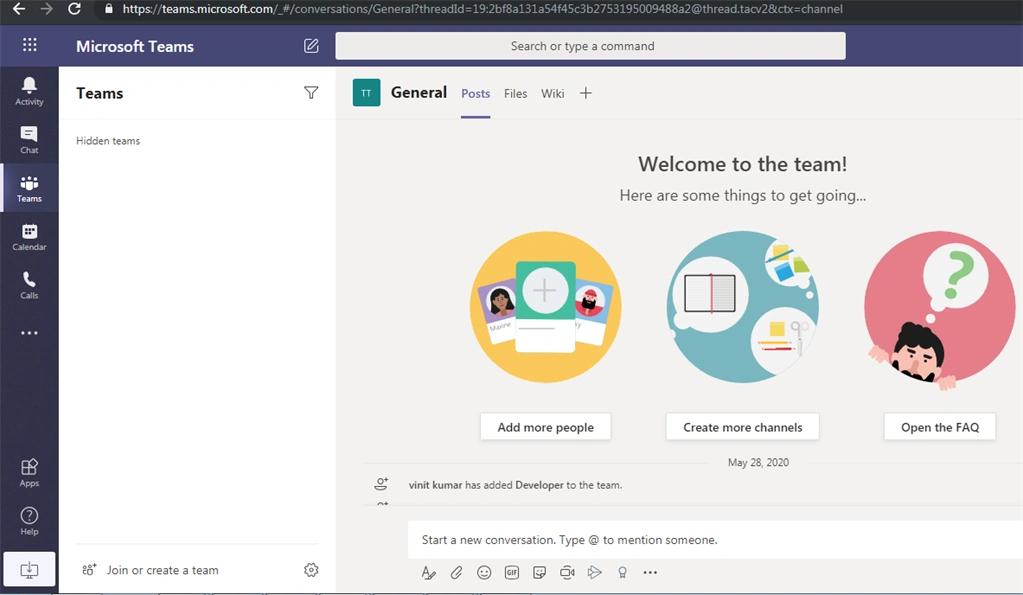
Task: Reload the browser page
Action: pyautogui.click(x=74, y=8)
